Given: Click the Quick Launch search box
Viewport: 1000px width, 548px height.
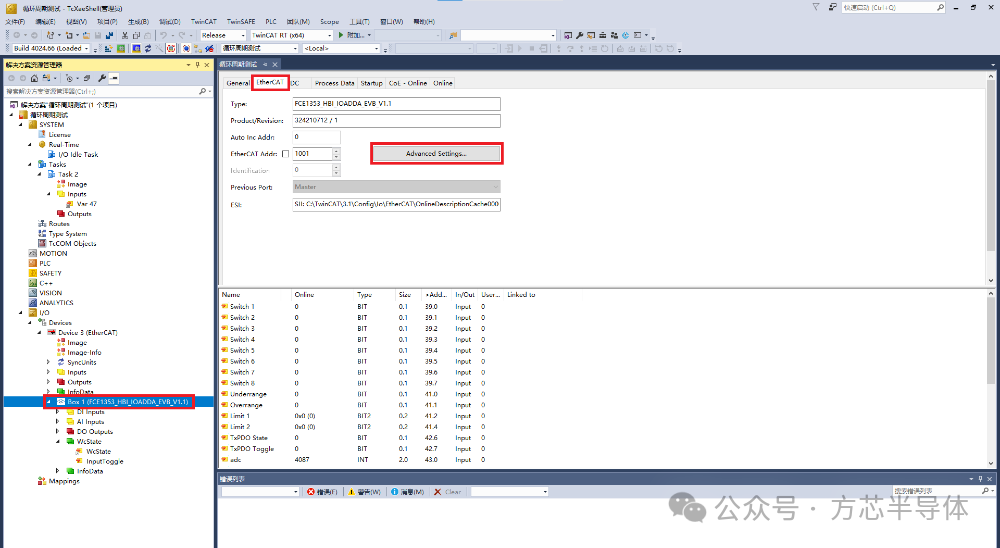Looking at the screenshot, I should [x=893, y=8].
